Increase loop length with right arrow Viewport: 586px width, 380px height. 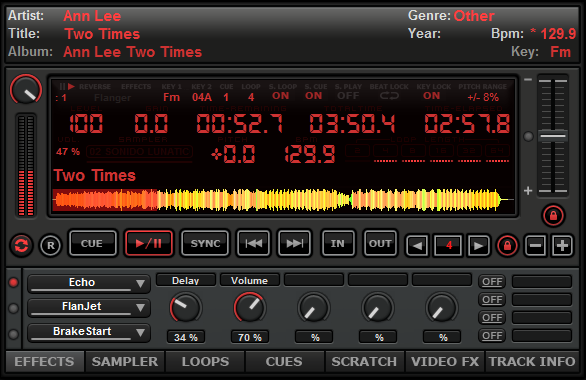coord(478,245)
